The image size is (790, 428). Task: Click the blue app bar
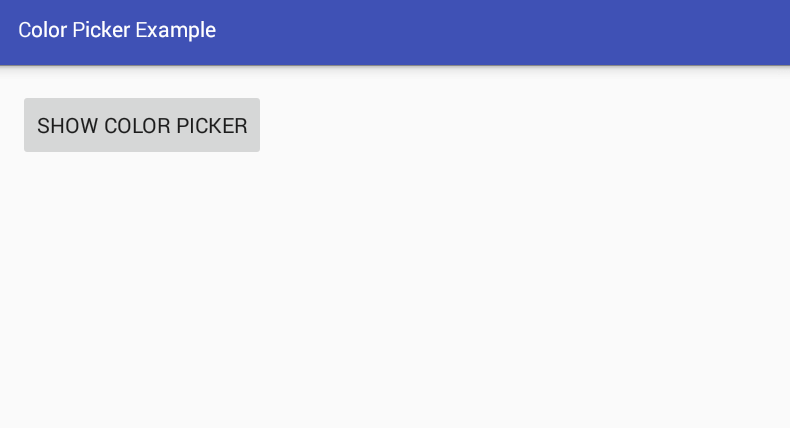(x=395, y=32)
